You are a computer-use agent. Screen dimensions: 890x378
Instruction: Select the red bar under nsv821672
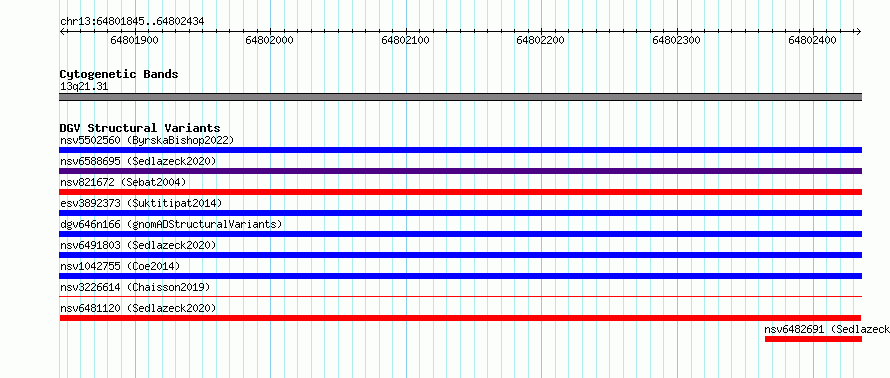pyautogui.click(x=460, y=192)
